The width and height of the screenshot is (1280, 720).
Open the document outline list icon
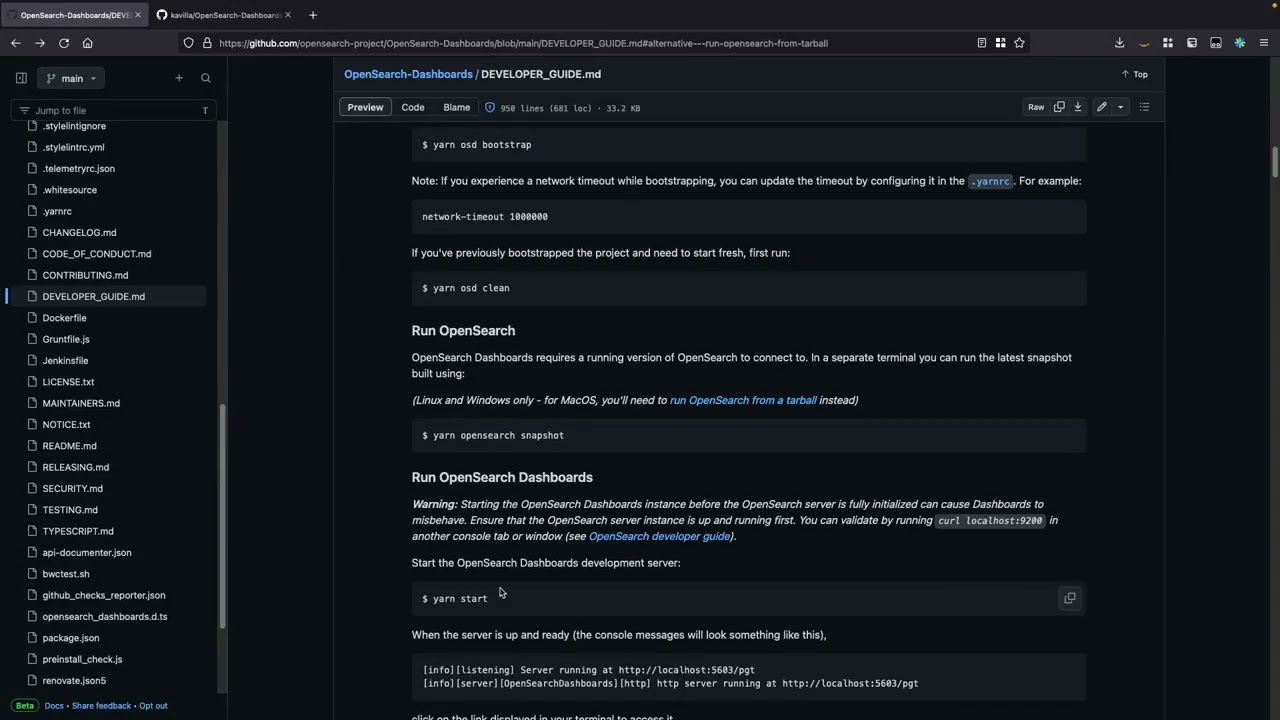[1145, 107]
